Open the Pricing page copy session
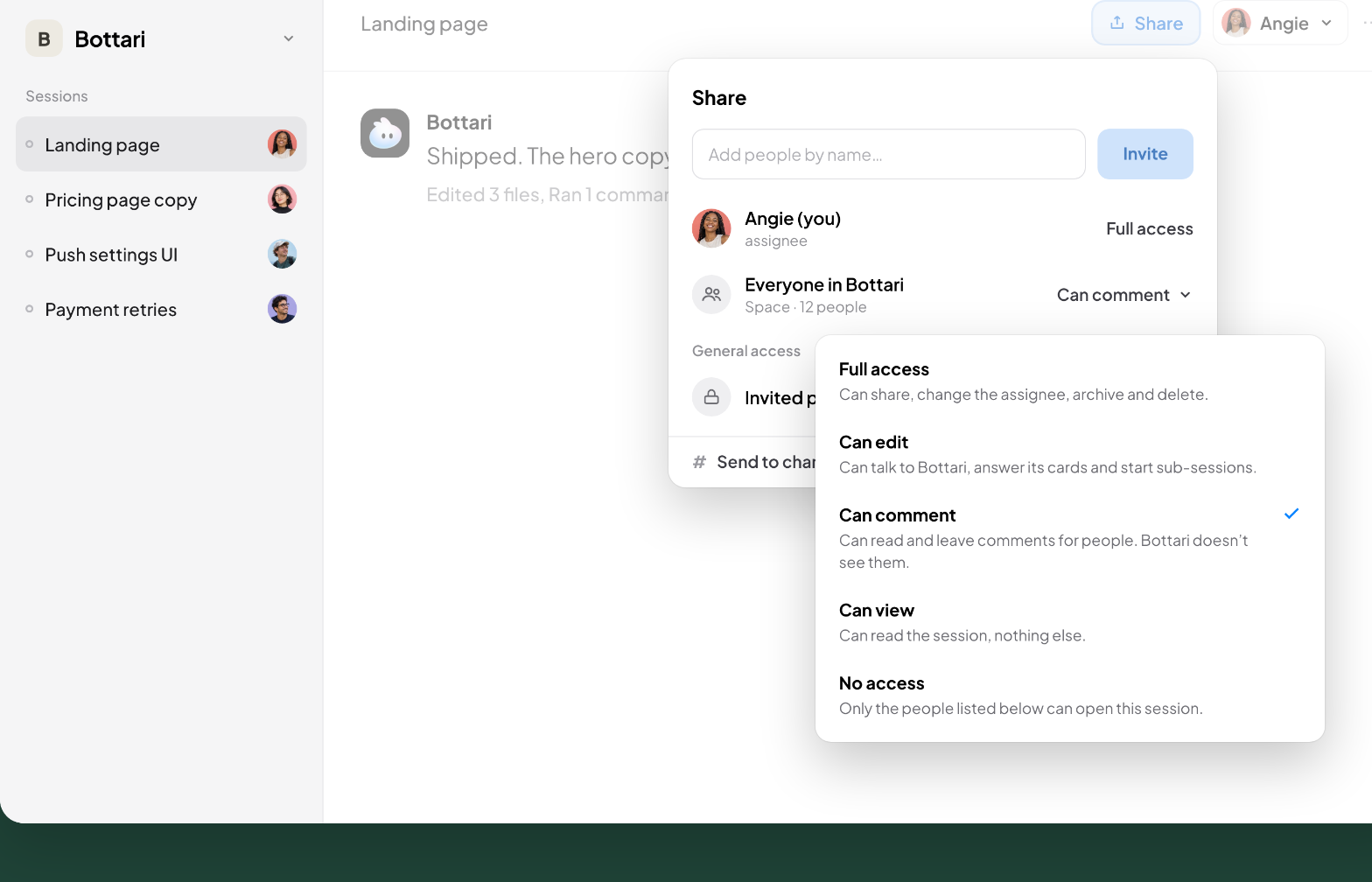This screenshot has width=1372, height=882. [x=161, y=199]
